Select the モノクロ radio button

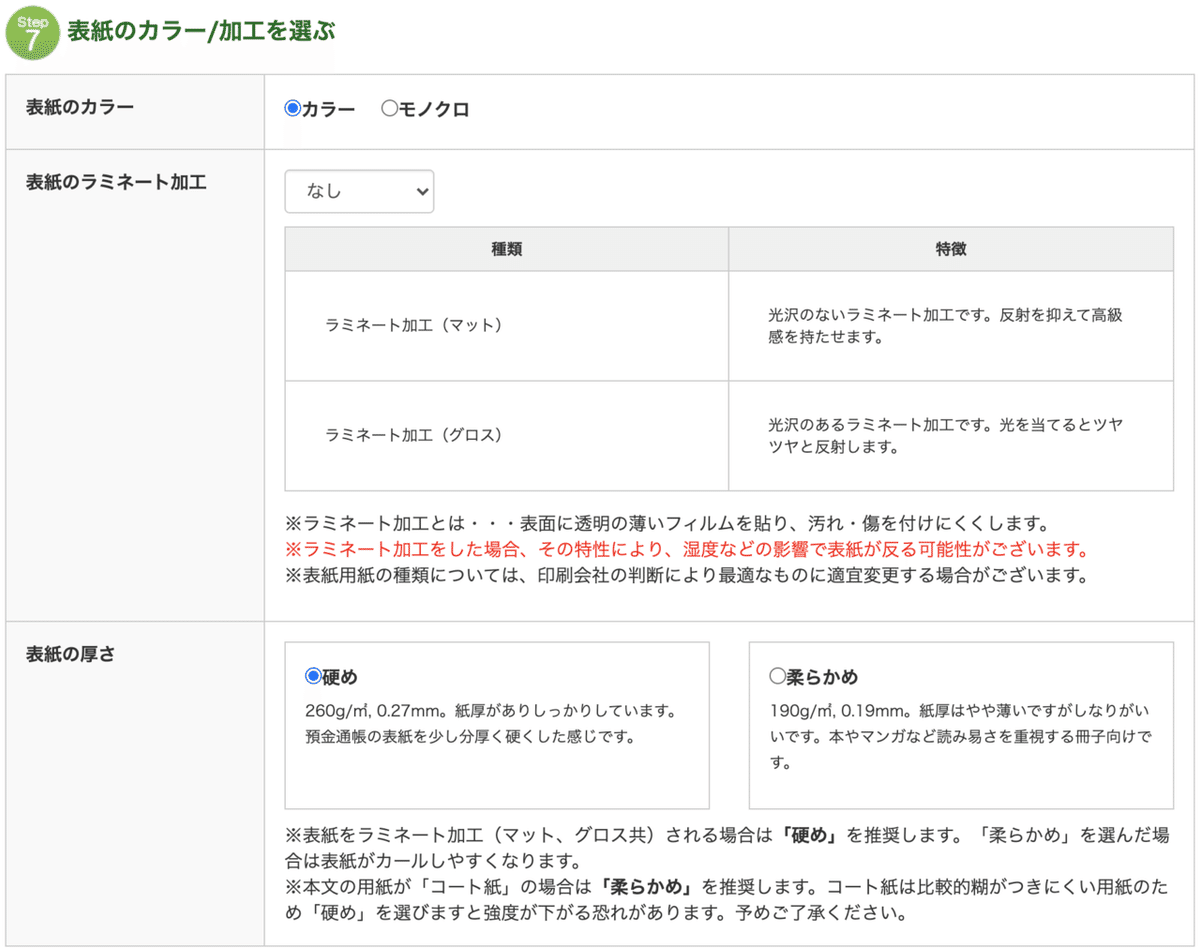[x=390, y=110]
